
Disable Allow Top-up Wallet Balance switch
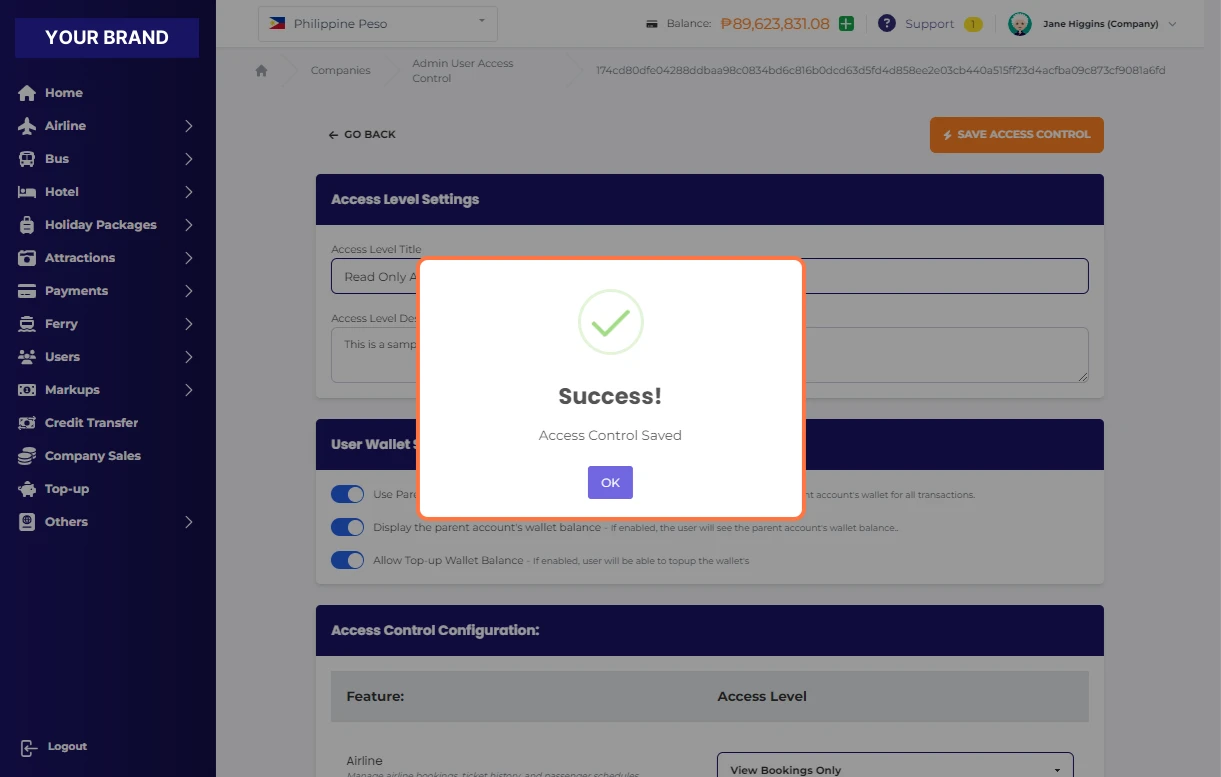click(x=347, y=560)
